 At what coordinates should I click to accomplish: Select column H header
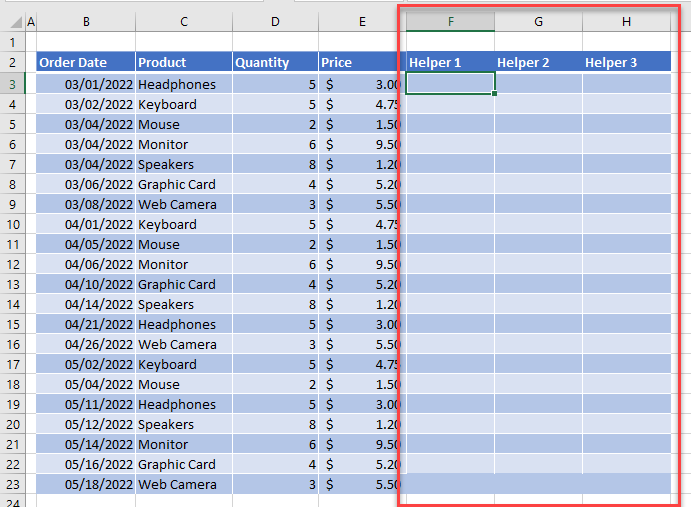click(x=626, y=21)
